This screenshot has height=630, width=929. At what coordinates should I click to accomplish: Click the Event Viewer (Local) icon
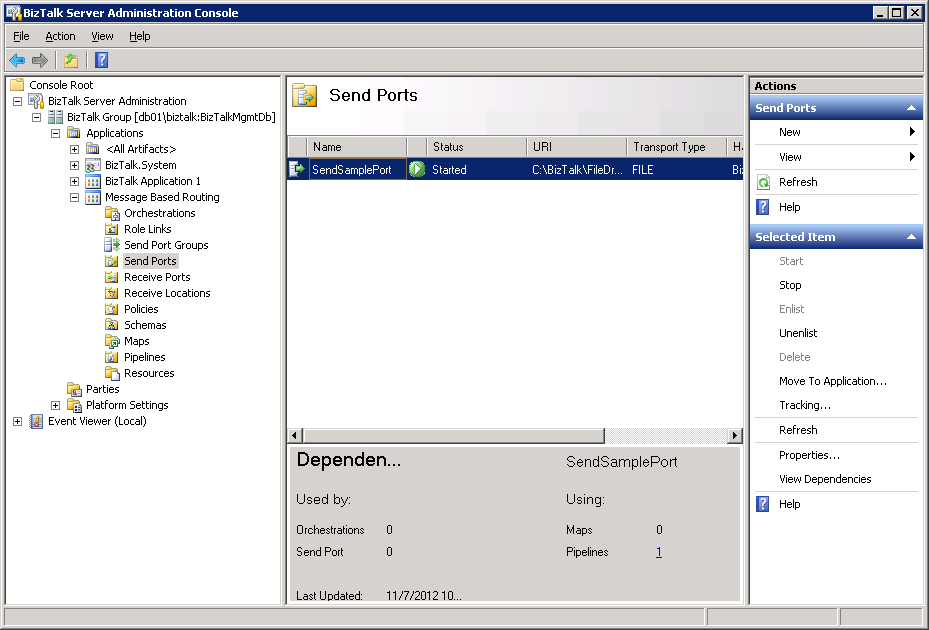tap(36, 421)
